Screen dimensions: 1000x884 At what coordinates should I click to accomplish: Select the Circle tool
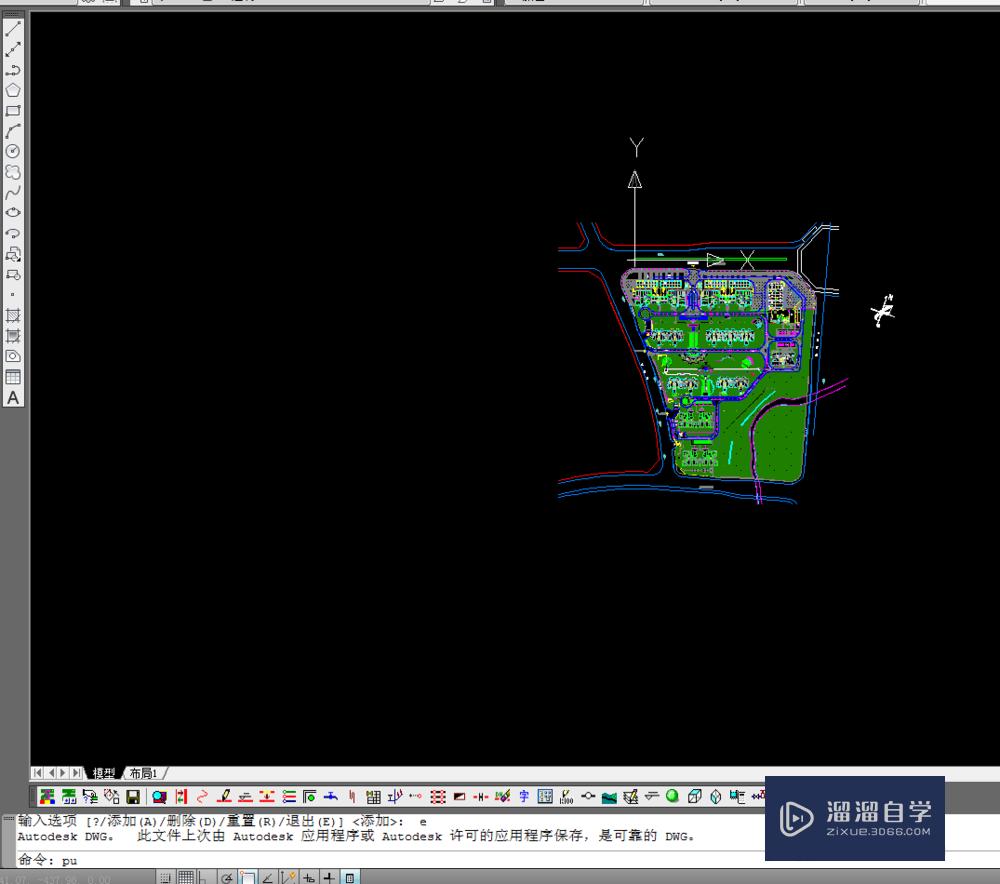tap(13, 151)
